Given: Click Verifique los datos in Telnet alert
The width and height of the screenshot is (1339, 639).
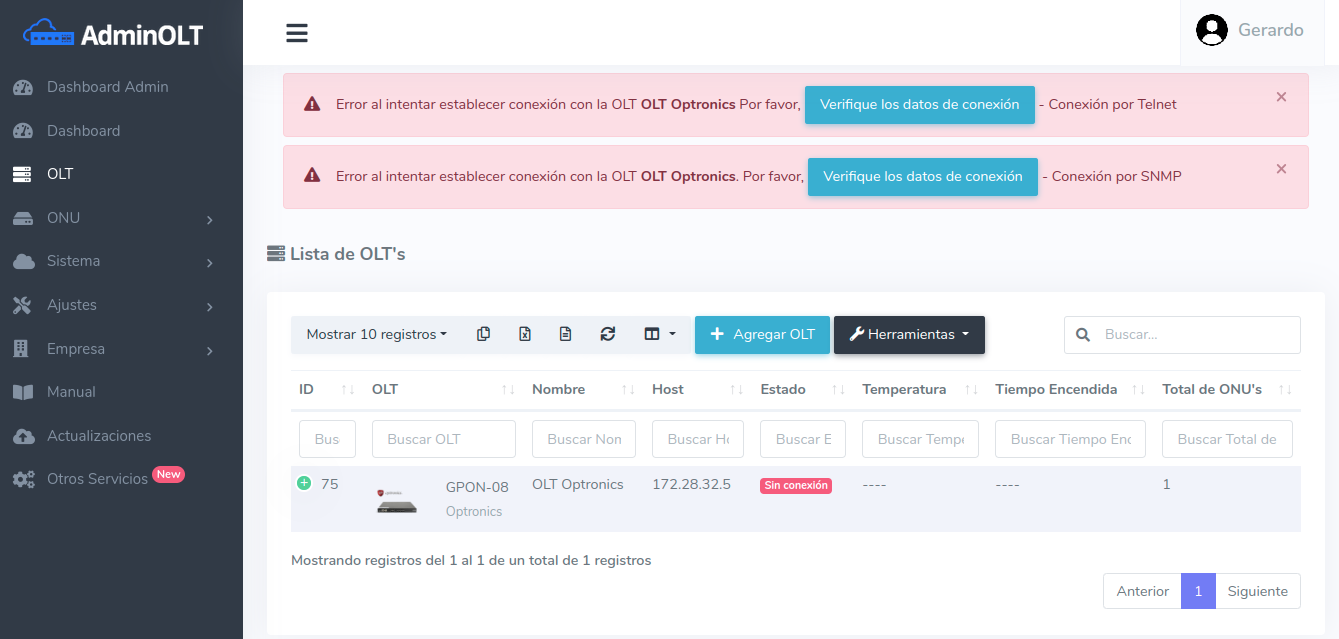Looking at the screenshot, I should [x=919, y=105].
